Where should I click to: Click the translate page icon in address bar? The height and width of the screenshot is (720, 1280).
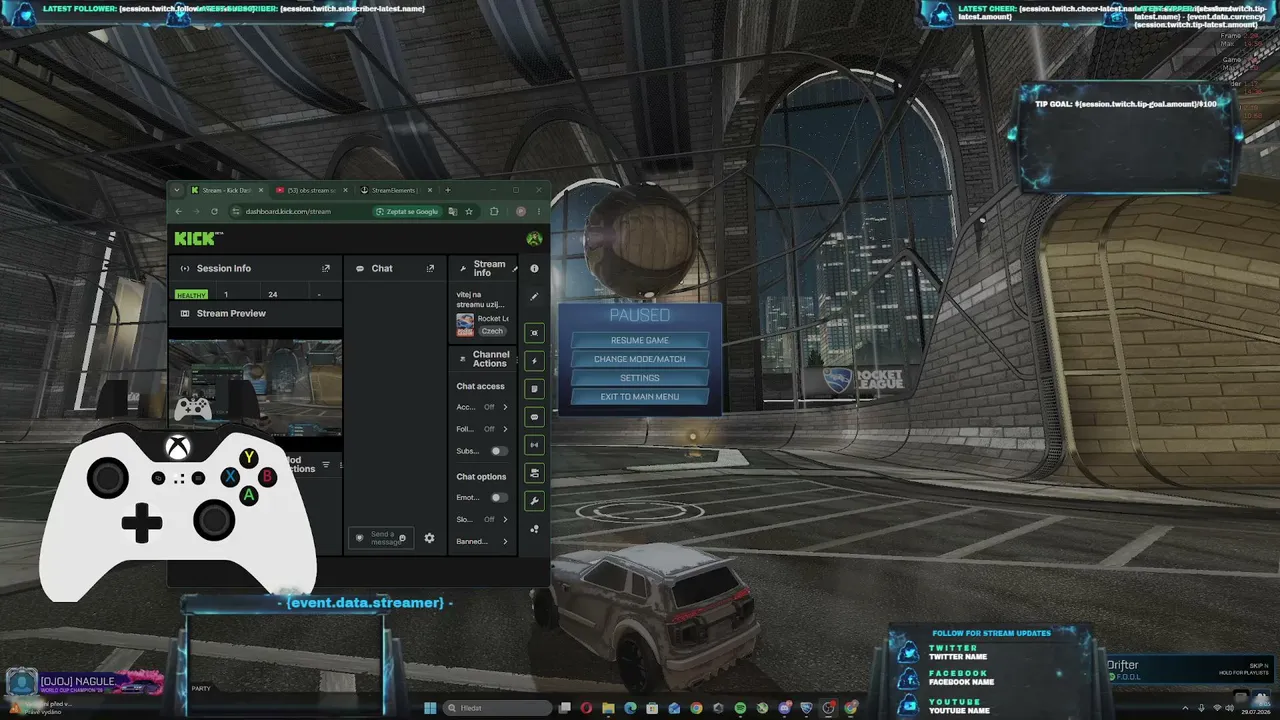pos(452,211)
